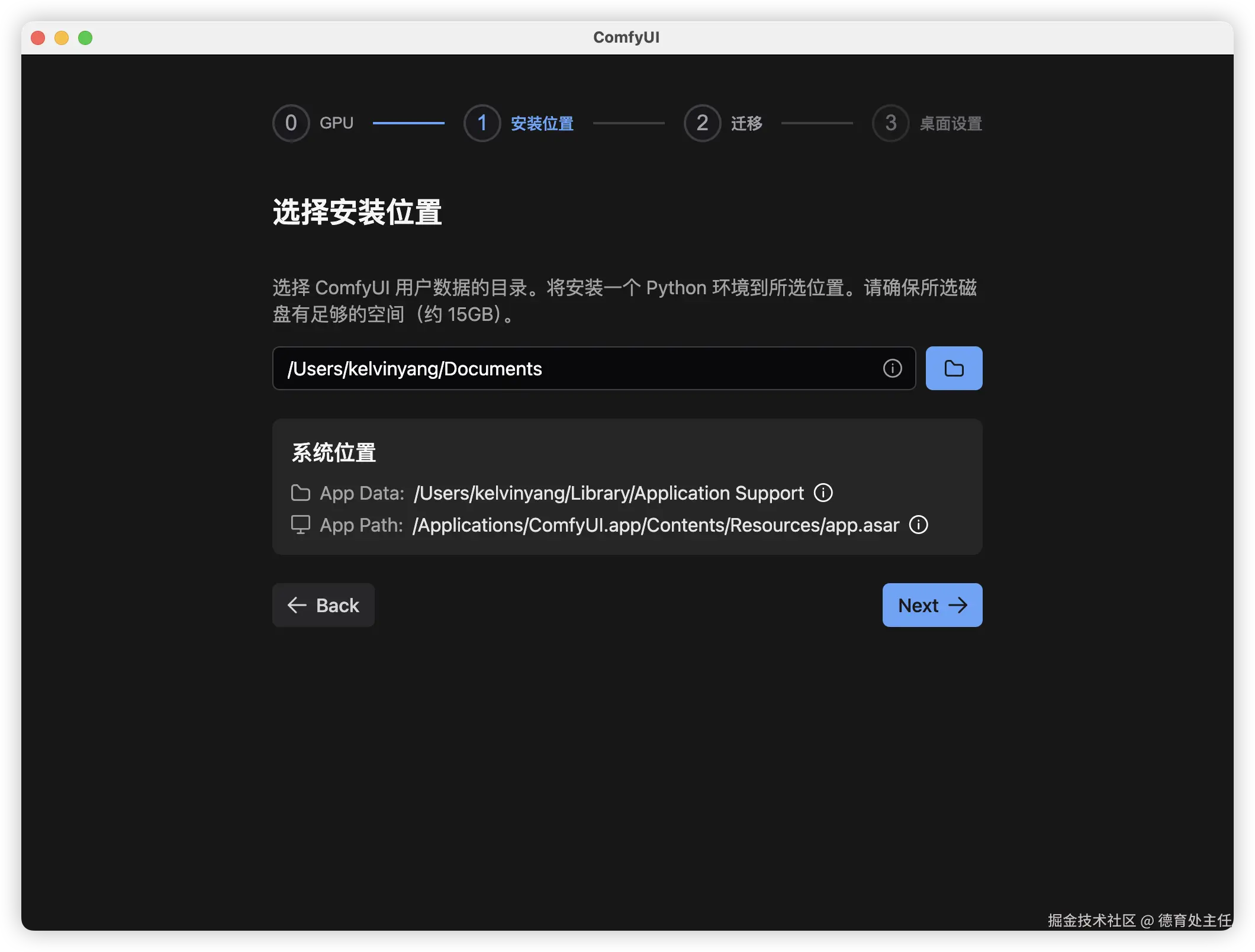
Task: Click the step 2 circle indicator
Action: coord(702,123)
